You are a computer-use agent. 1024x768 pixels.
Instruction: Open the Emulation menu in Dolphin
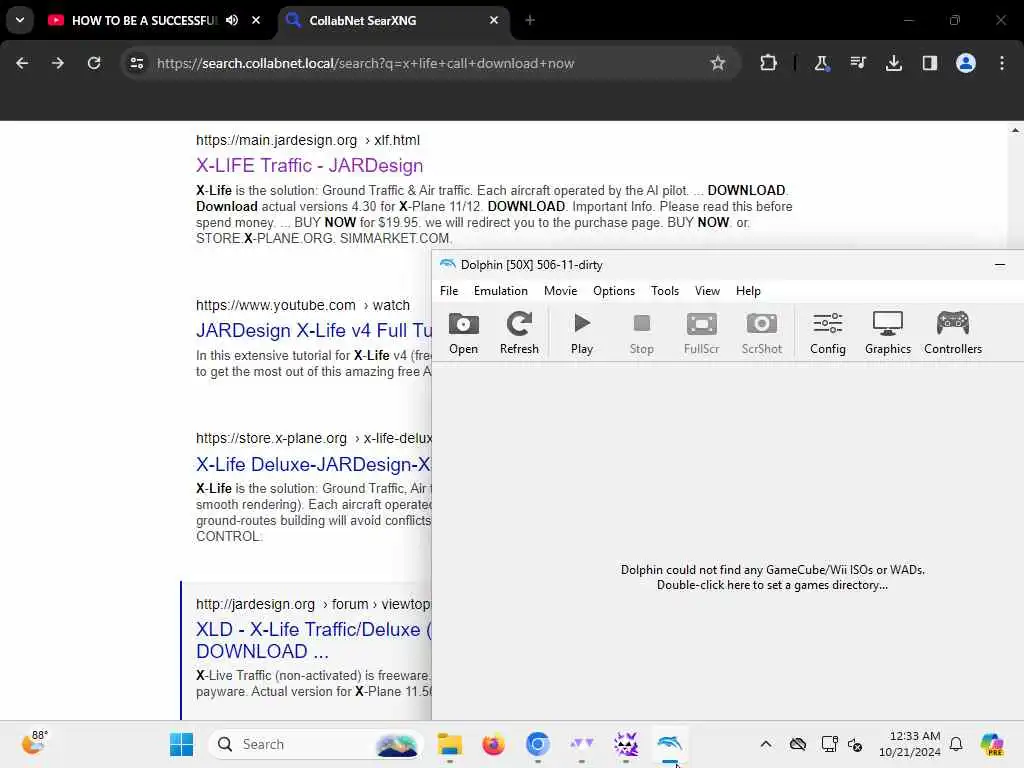click(501, 291)
